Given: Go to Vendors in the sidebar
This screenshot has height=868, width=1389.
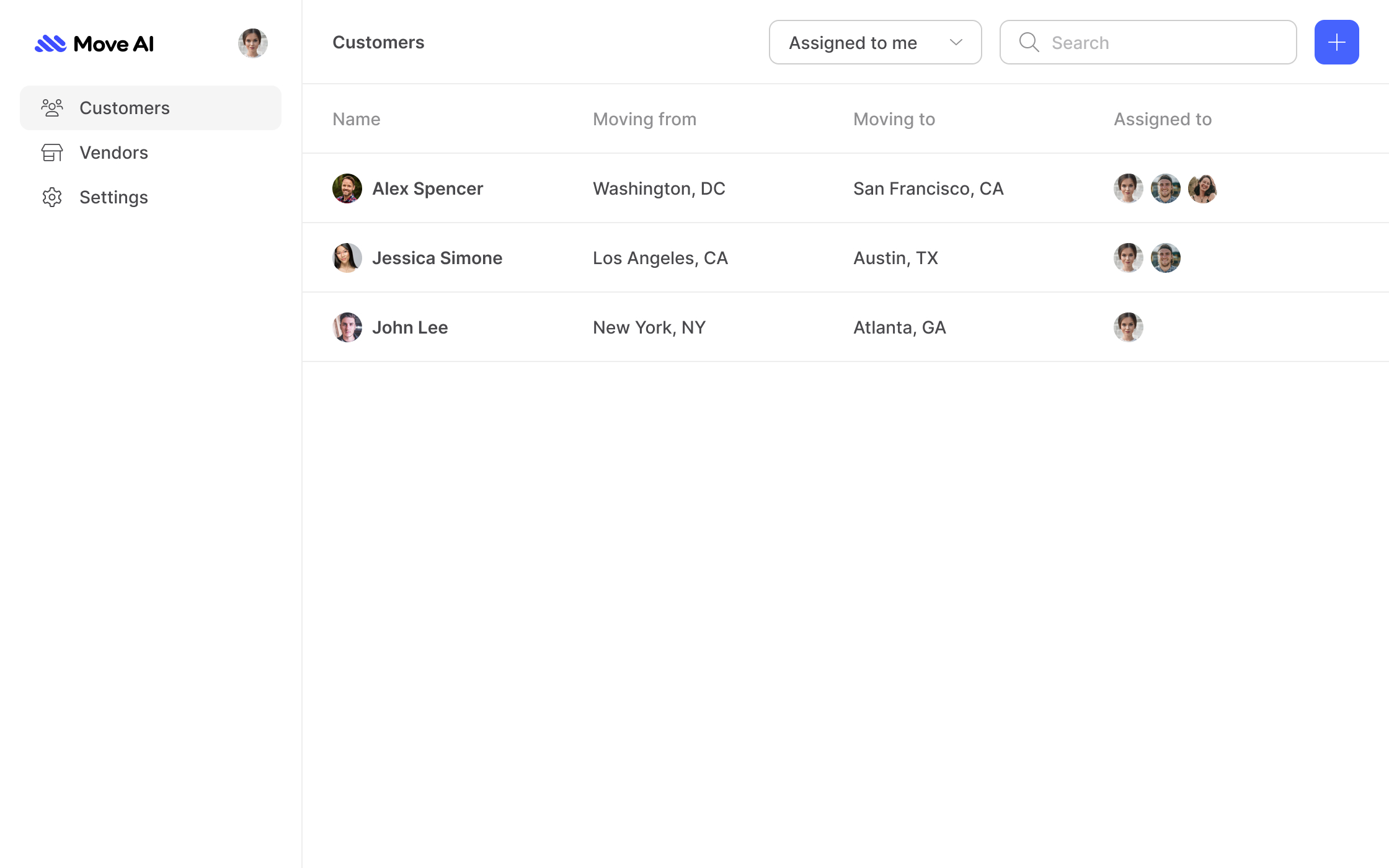Looking at the screenshot, I should click(x=114, y=153).
